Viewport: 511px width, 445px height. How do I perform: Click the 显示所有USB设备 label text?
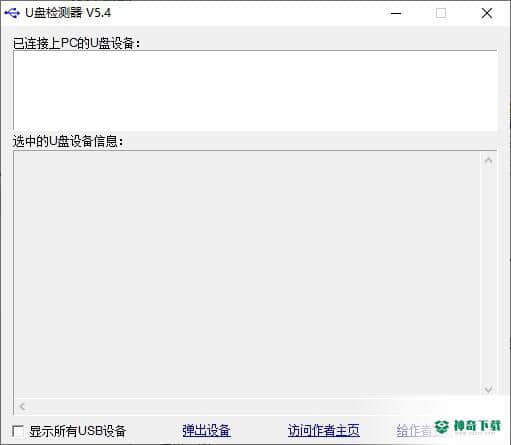tap(77, 431)
